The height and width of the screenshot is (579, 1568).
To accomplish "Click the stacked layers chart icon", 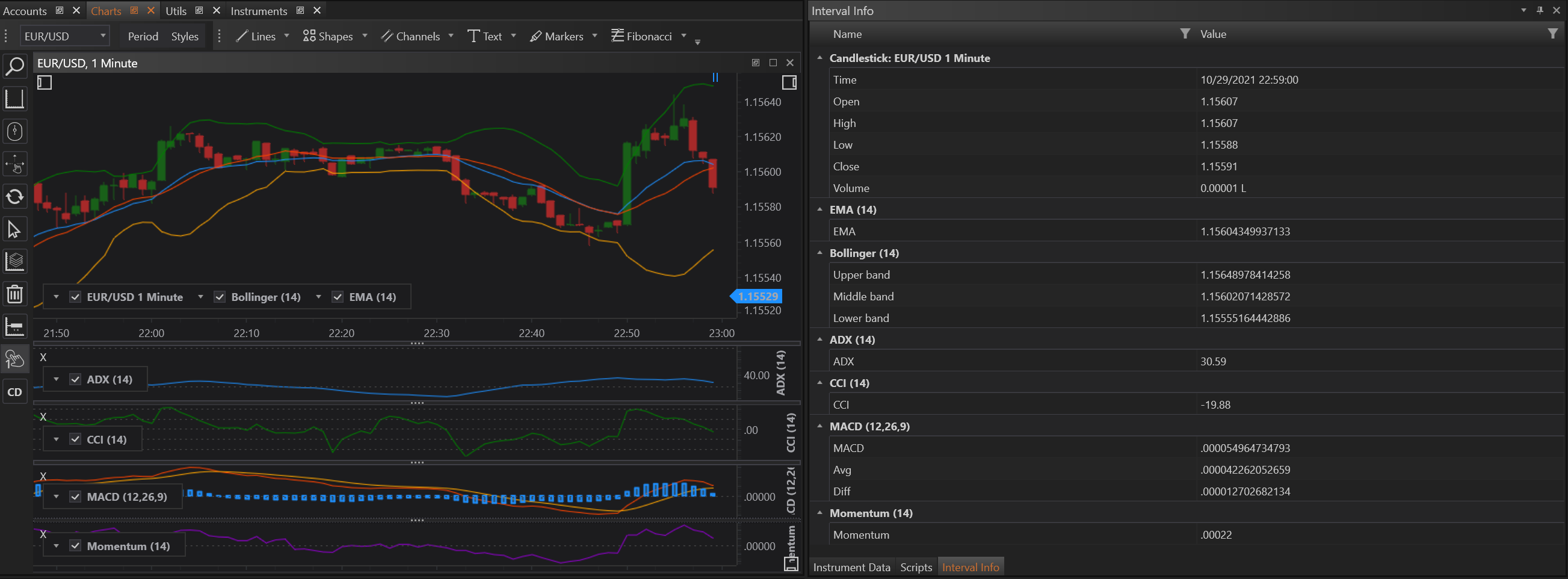I will 14,262.
